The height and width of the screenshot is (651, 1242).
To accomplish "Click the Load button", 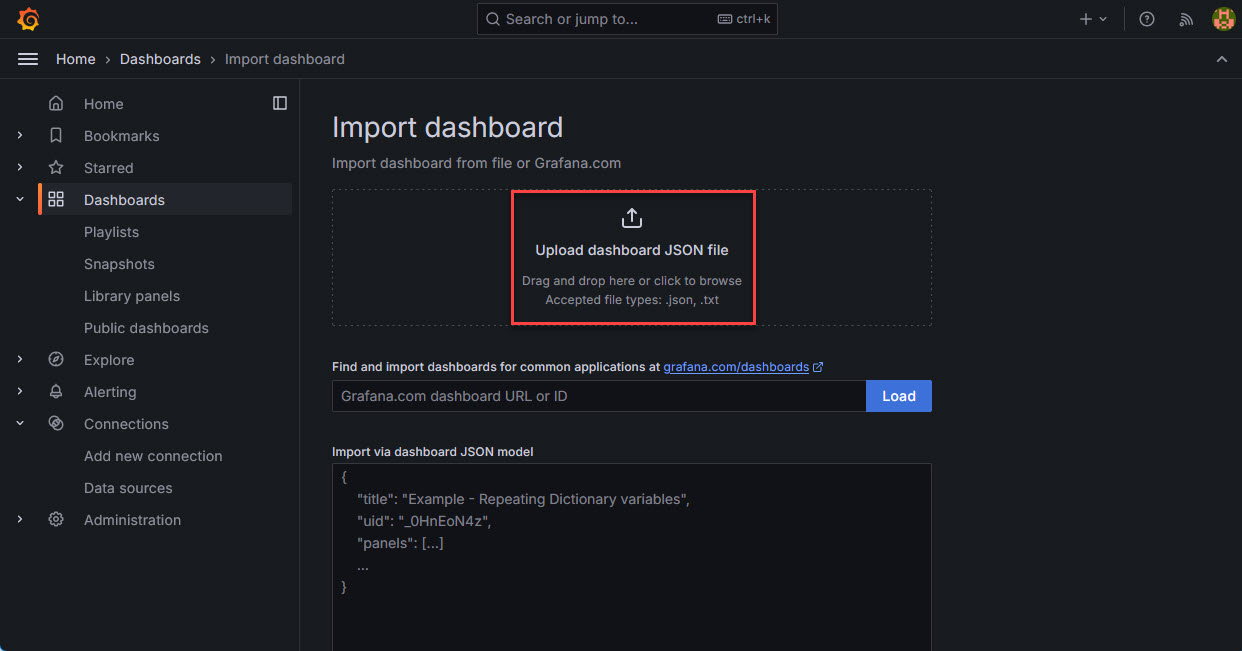I will point(898,396).
